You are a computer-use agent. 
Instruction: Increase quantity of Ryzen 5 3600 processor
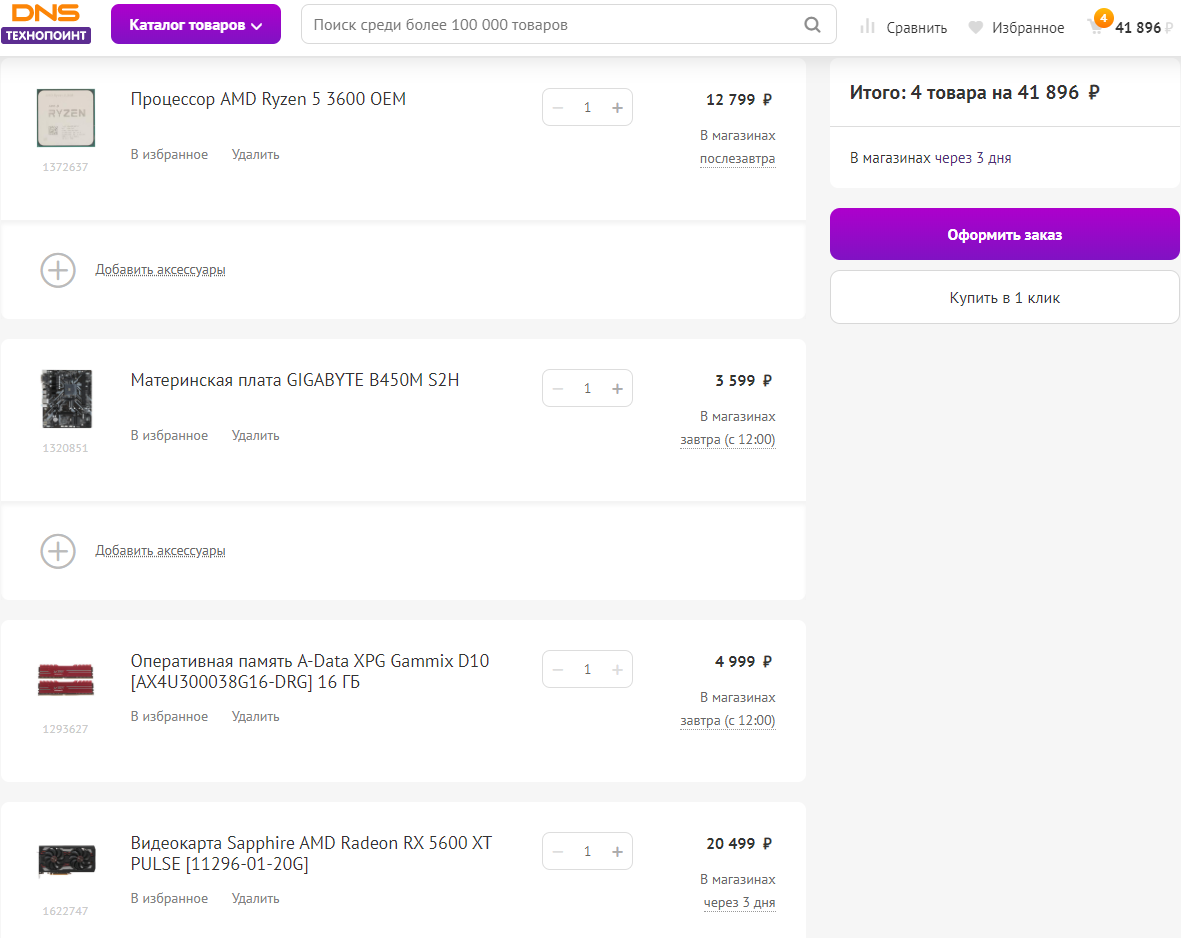tap(617, 108)
